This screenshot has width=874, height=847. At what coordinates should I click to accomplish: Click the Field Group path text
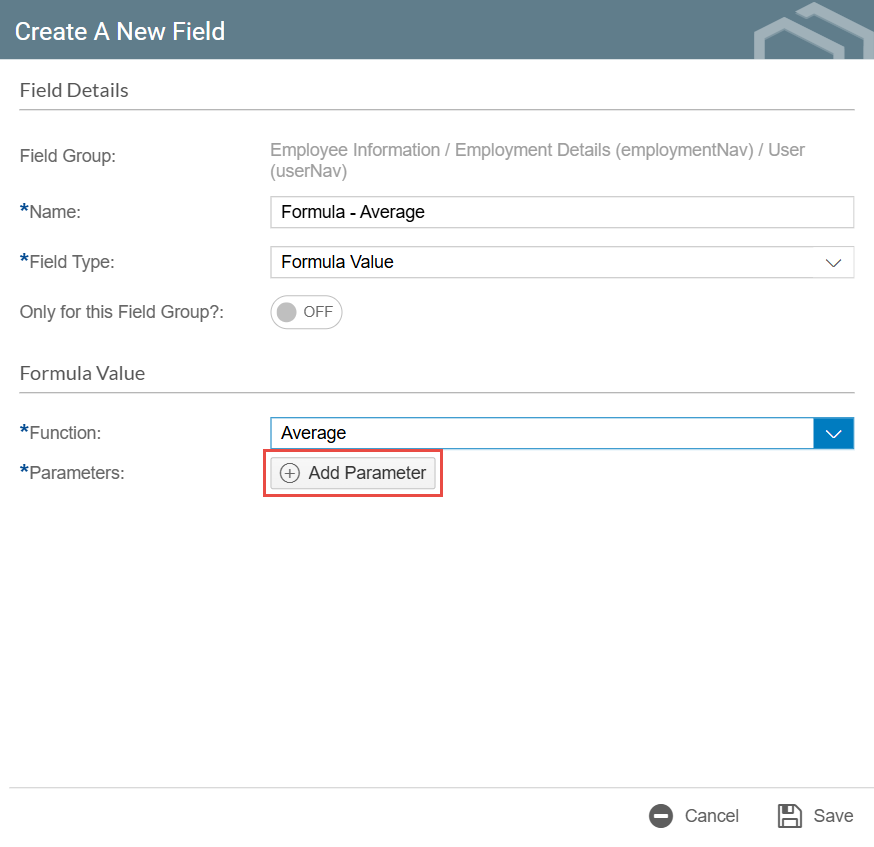(537, 160)
